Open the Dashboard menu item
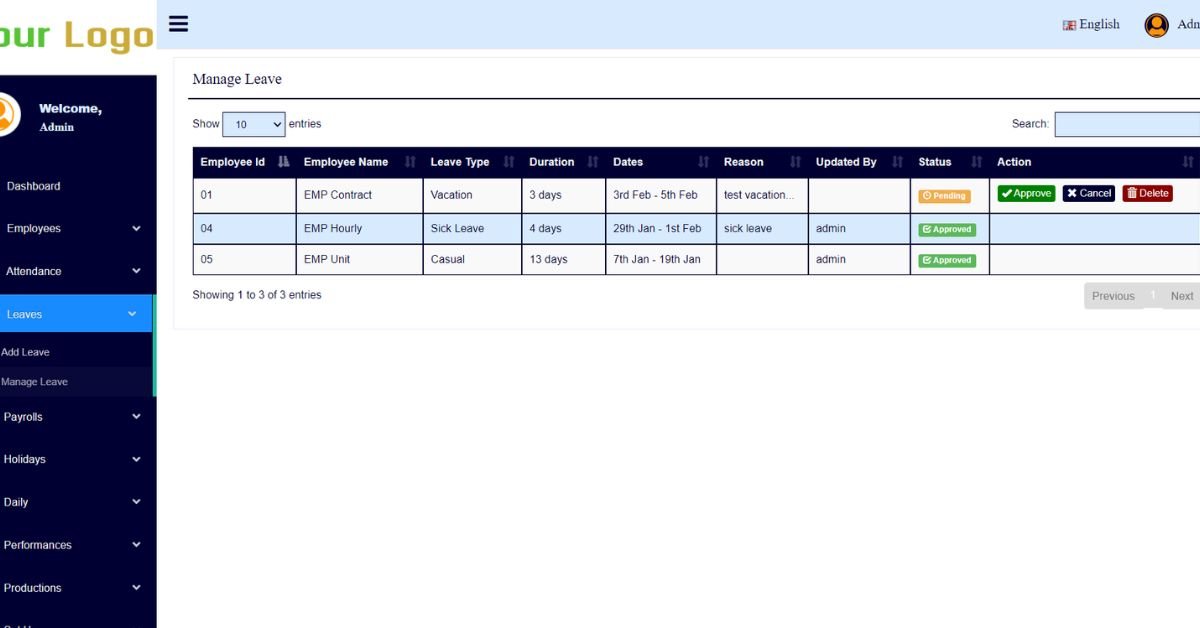 coord(33,186)
